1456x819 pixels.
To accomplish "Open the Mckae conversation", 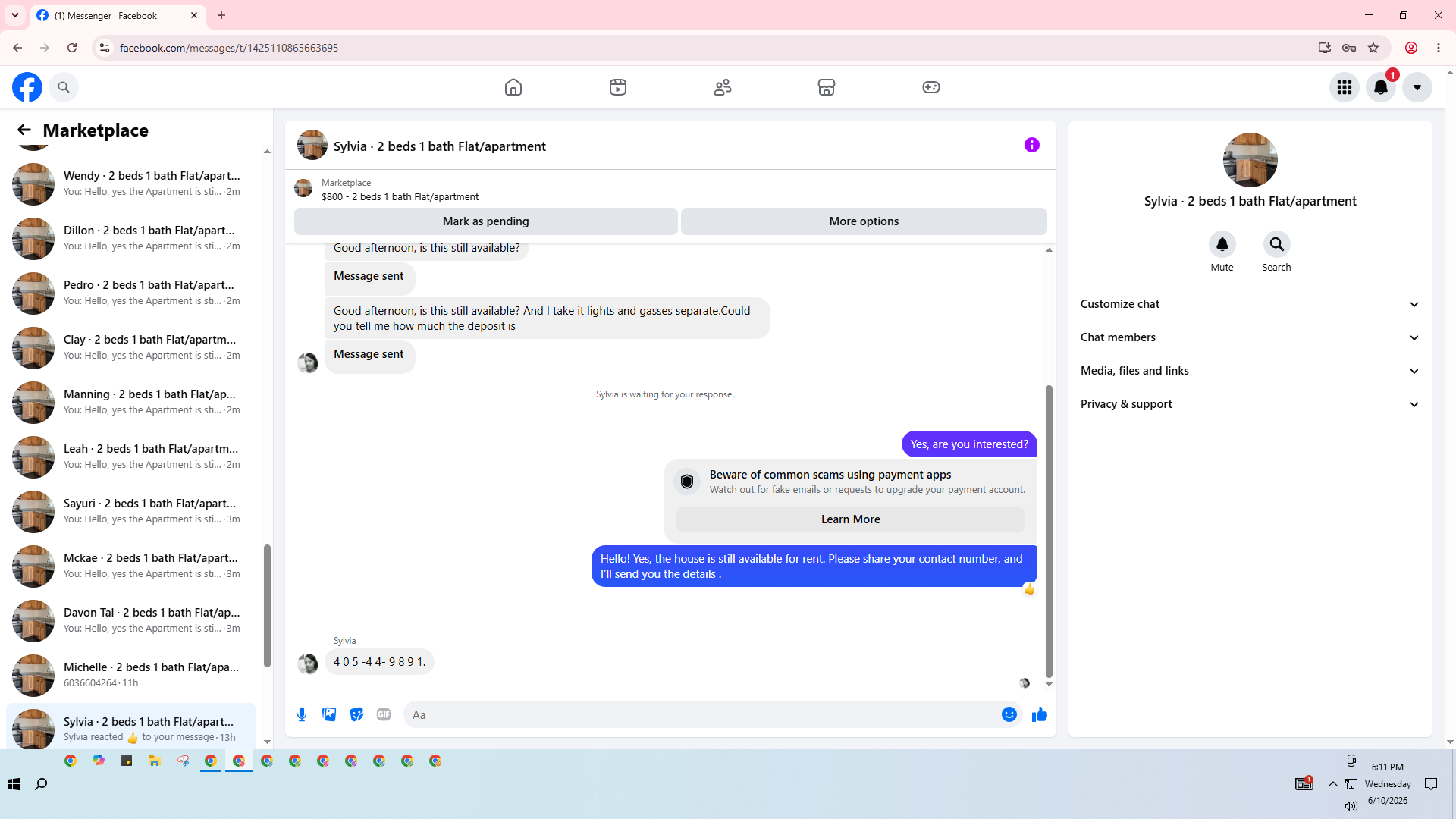I will pyautogui.click(x=130, y=566).
